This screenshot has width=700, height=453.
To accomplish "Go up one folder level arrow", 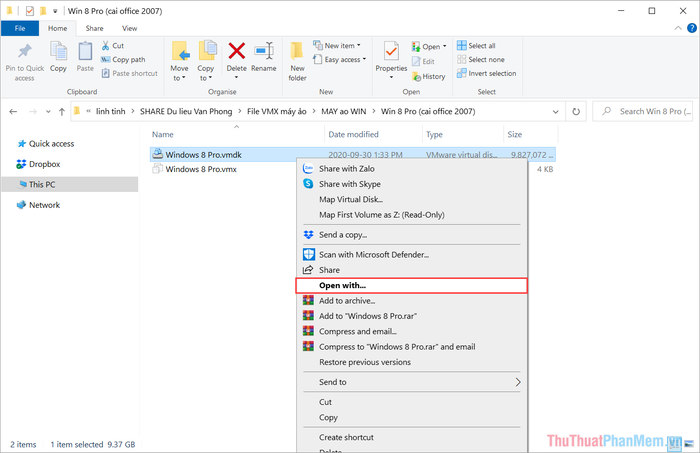I will 62,112.
